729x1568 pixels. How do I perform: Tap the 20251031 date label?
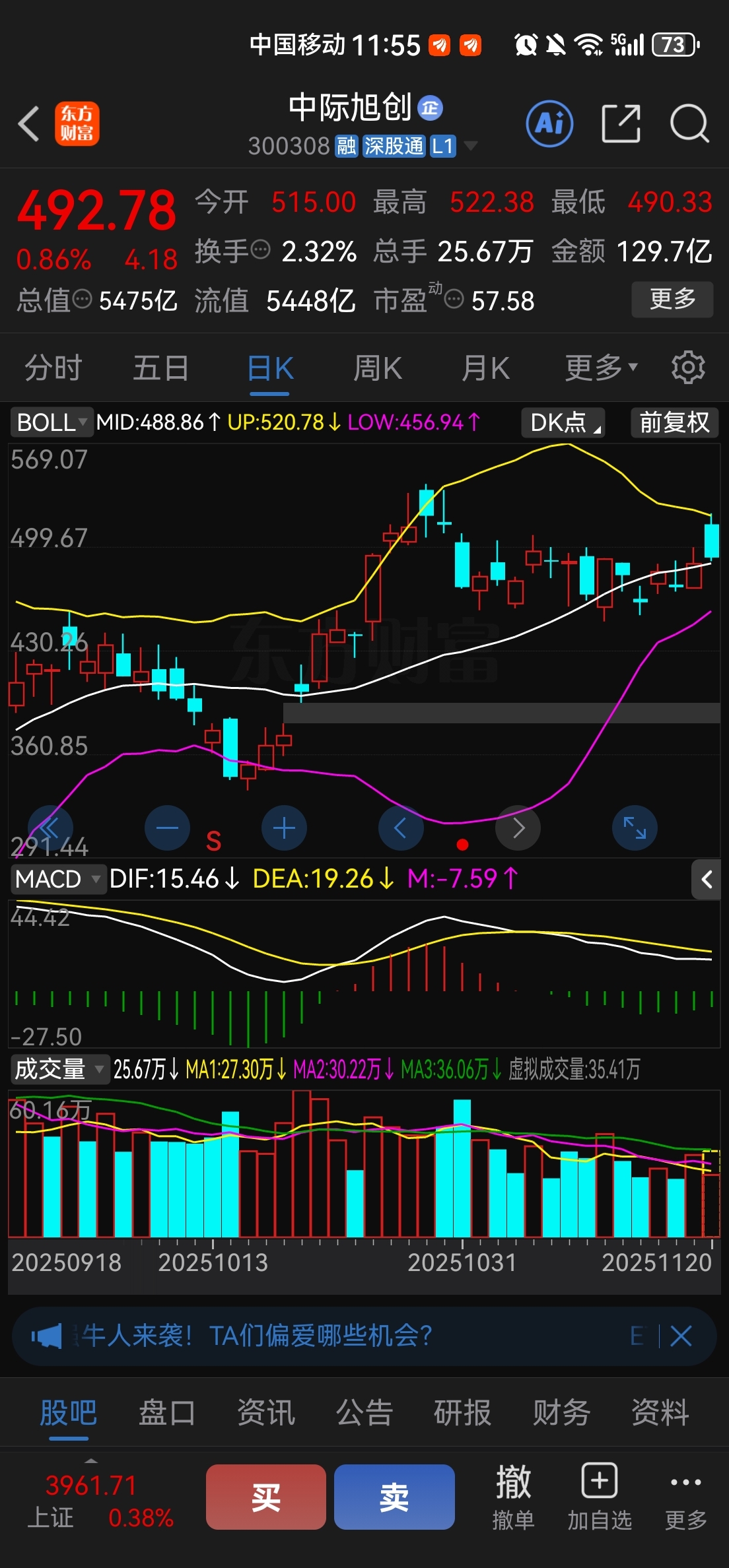point(462,1262)
